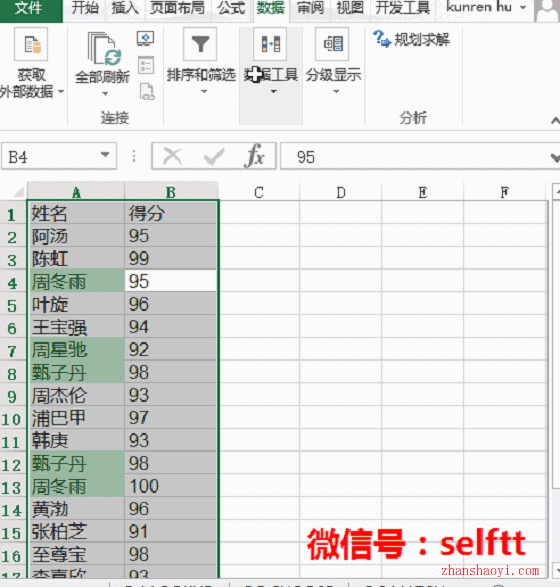Image resolution: width=560 pixels, height=587 pixels.
Task: Open the Sort and Filter funnel icon
Action: (200, 44)
